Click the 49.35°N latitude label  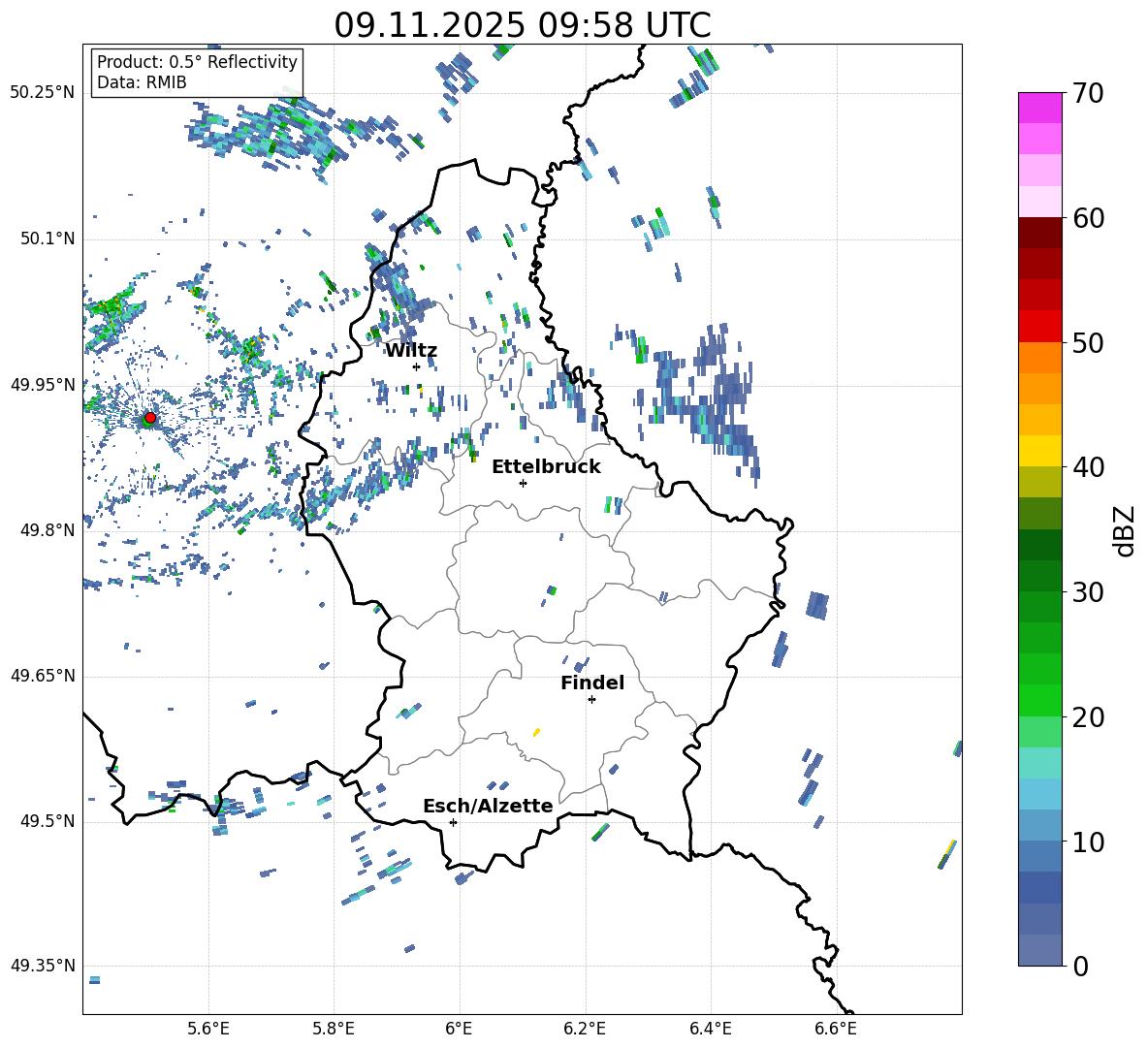coord(43,966)
